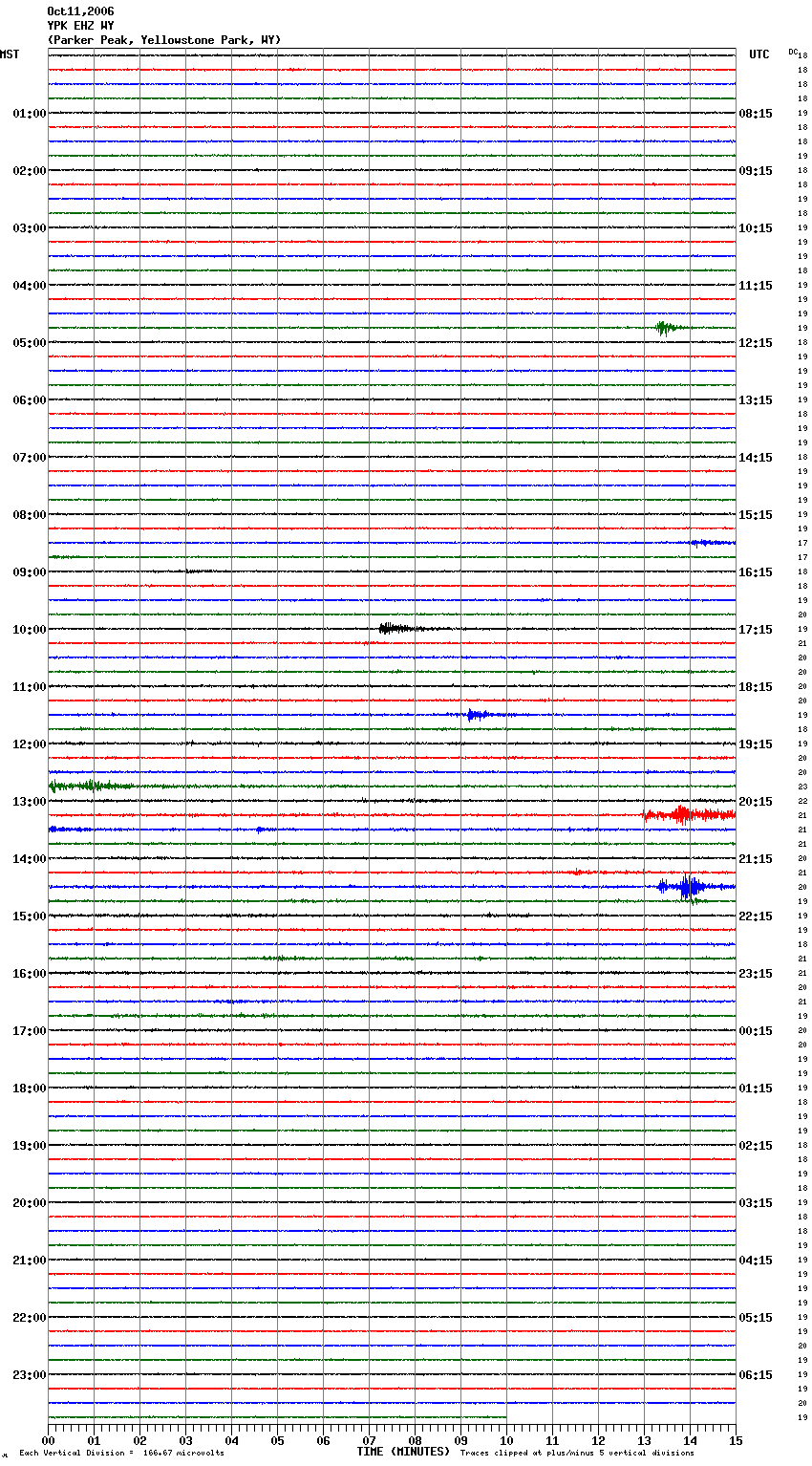This screenshot has width=812, height=1466.
Task: Click the UTC time label '23:15'
Action: coord(756,974)
